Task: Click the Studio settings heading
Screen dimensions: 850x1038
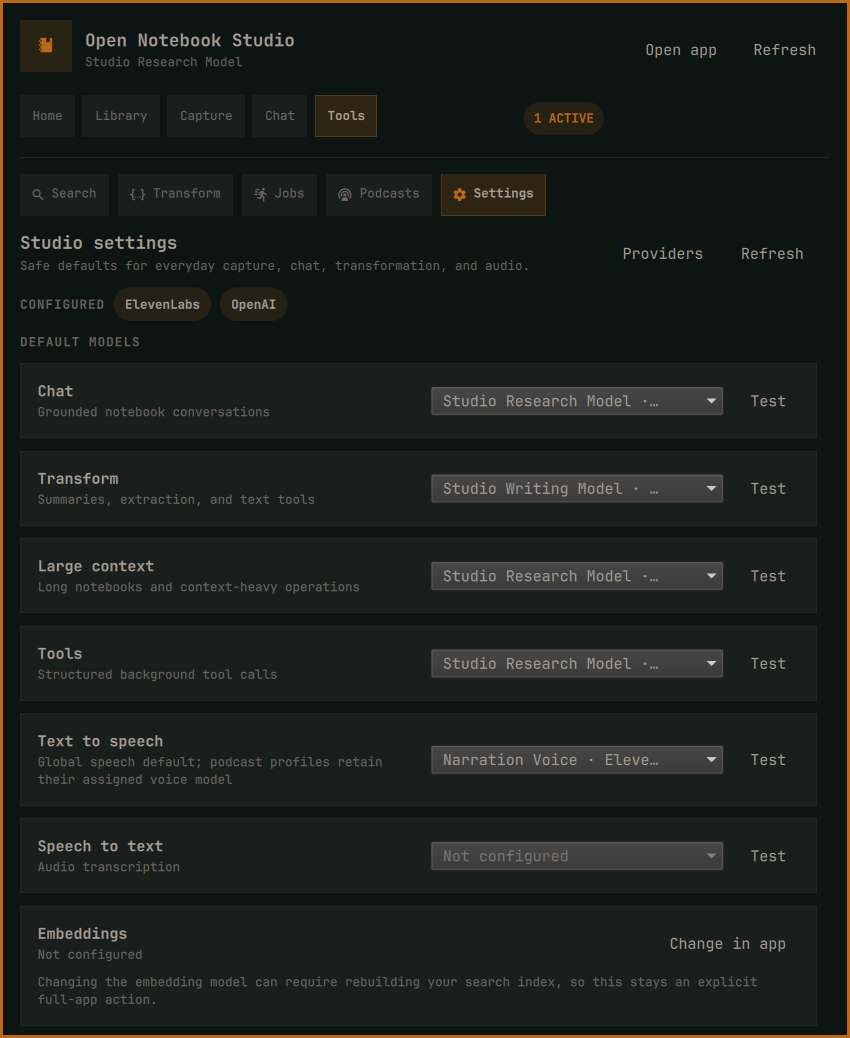Action: (99, 243)
